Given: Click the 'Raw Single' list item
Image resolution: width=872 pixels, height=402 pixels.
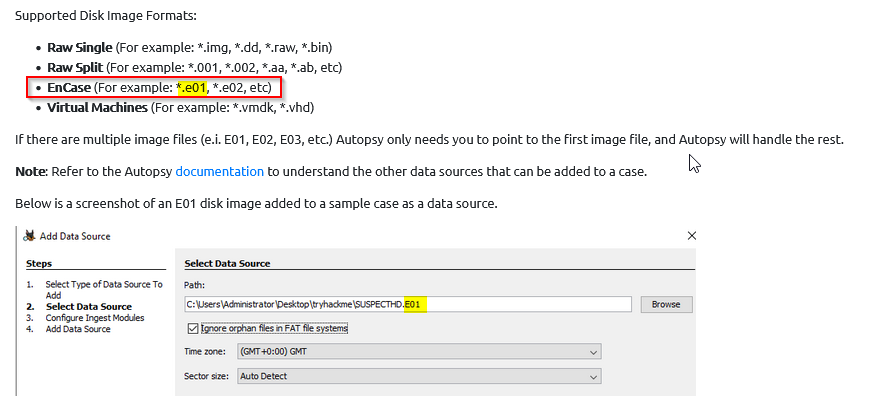Looking at the screenshot, I should 190,48.
